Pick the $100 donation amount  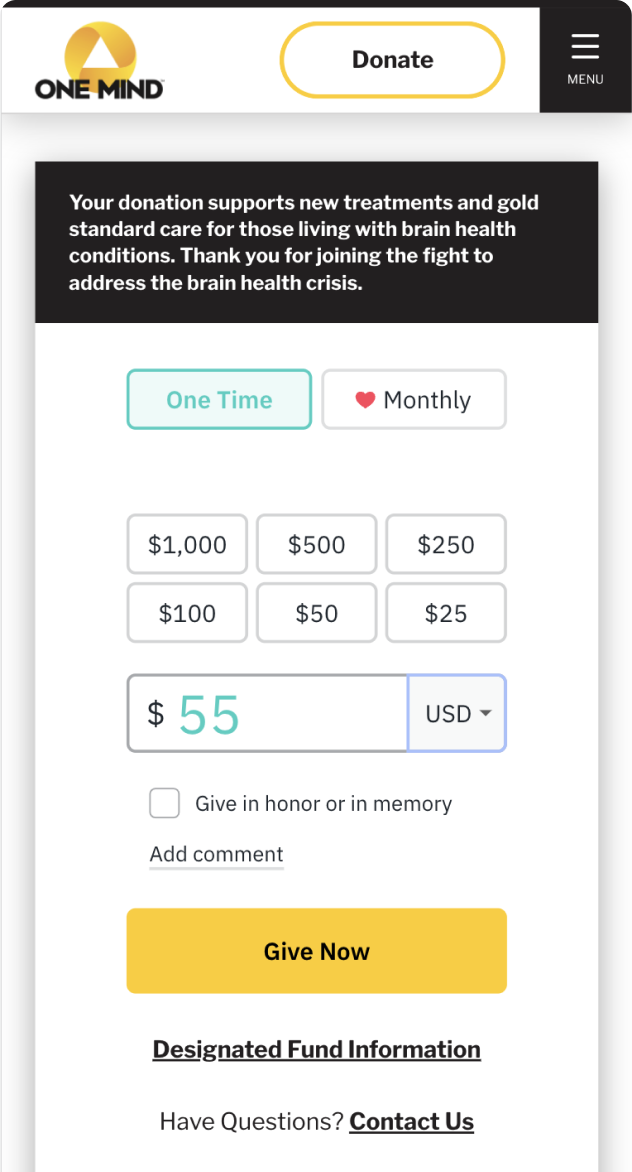coord(187,613)
